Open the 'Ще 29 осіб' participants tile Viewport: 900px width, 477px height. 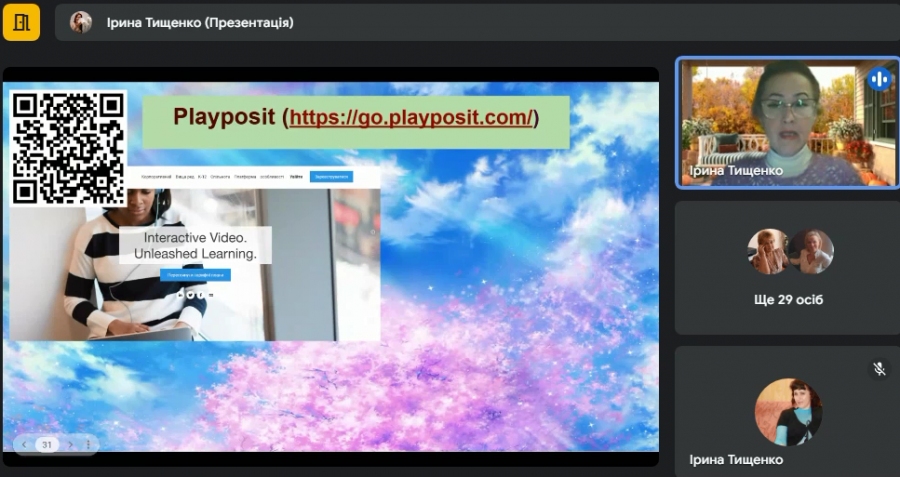coord(788,268)
